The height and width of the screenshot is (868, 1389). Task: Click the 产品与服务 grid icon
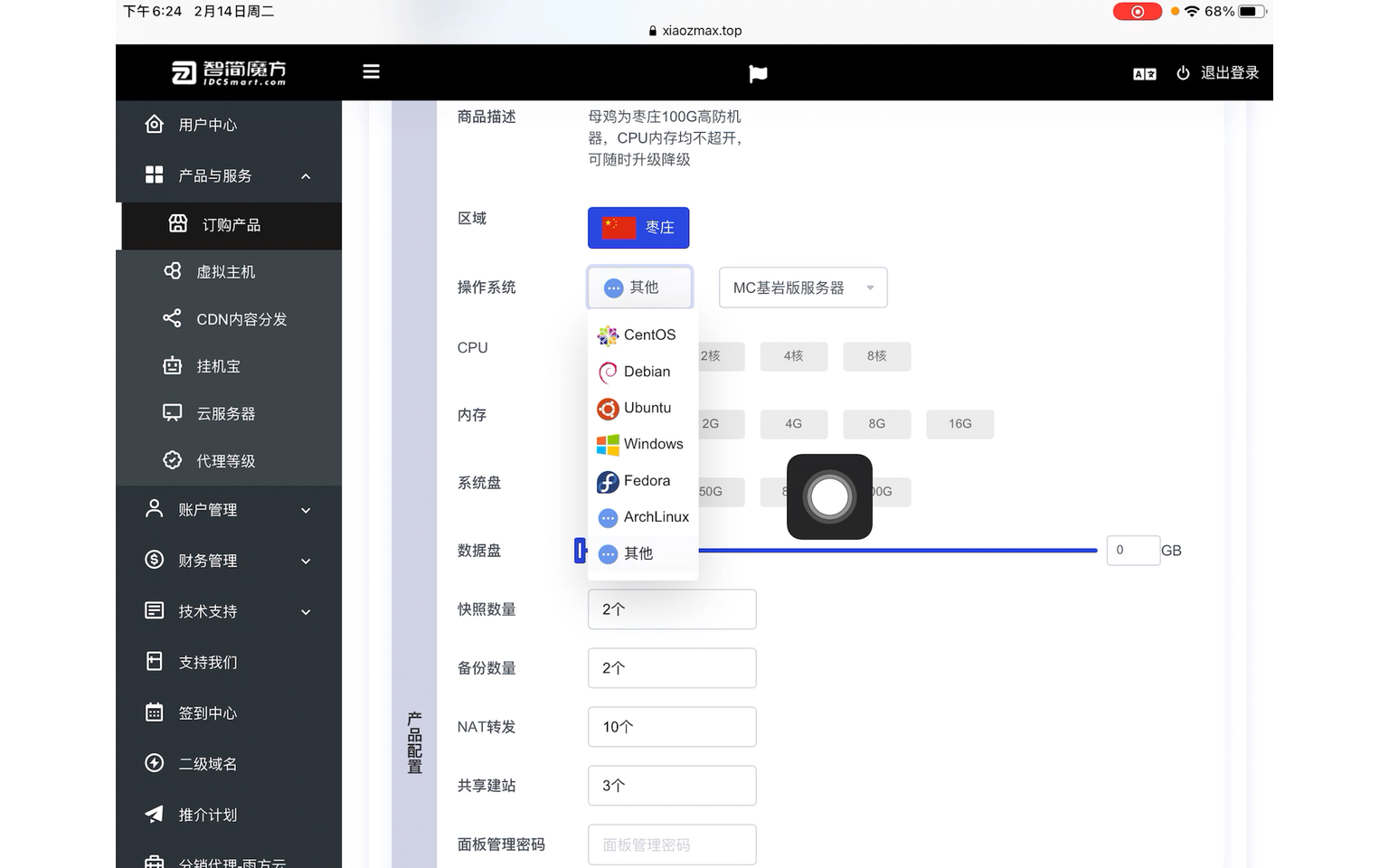155,175
